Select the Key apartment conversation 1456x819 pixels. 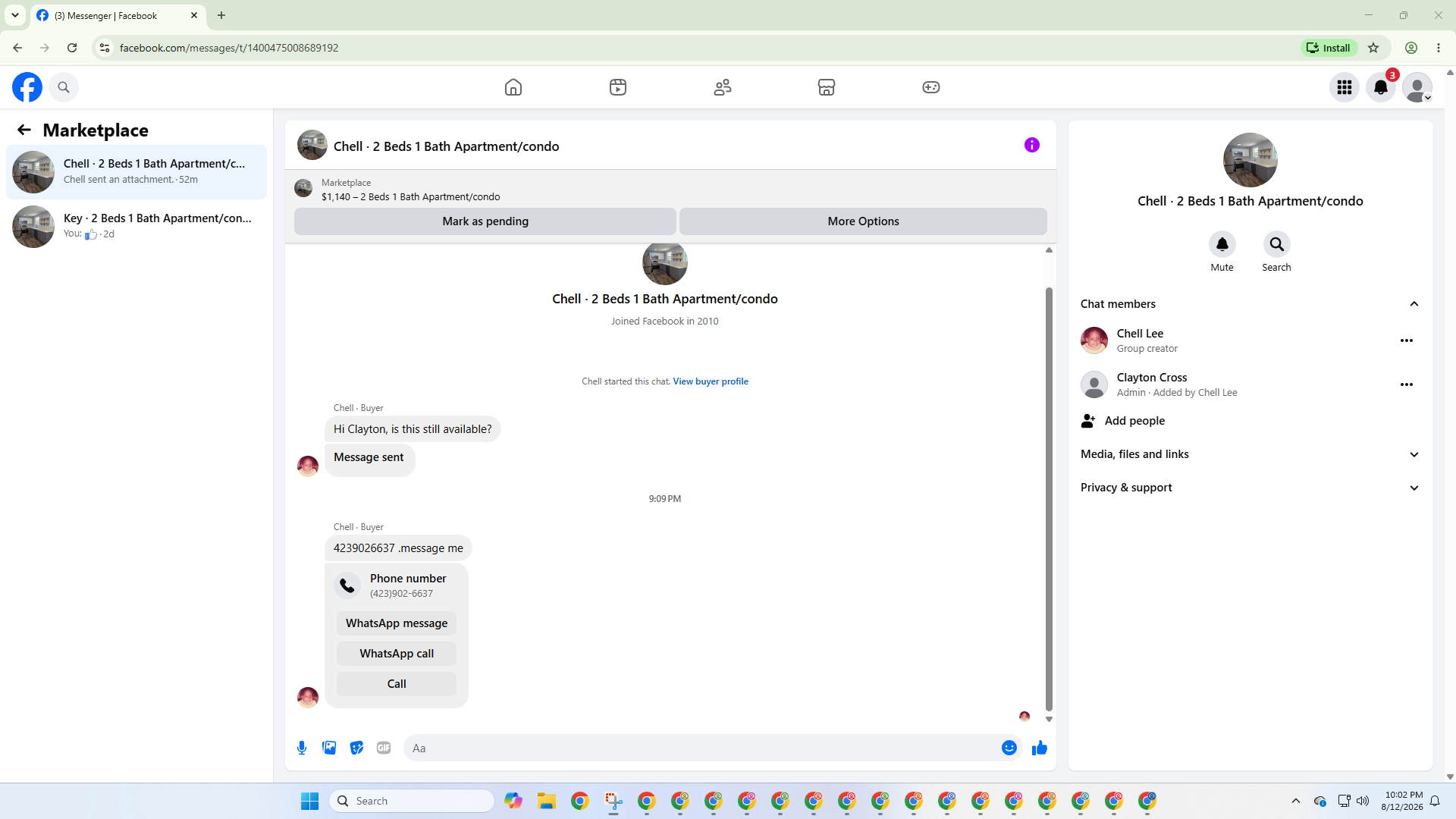pos(136,227)
